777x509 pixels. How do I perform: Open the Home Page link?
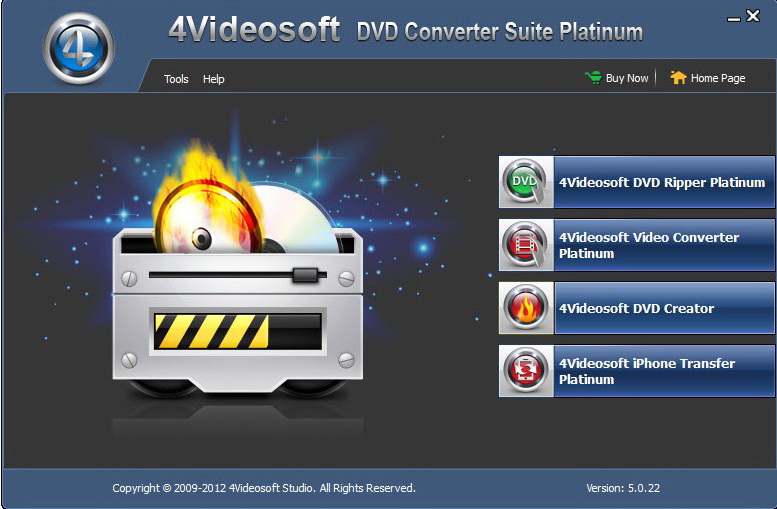pos(718,78)
